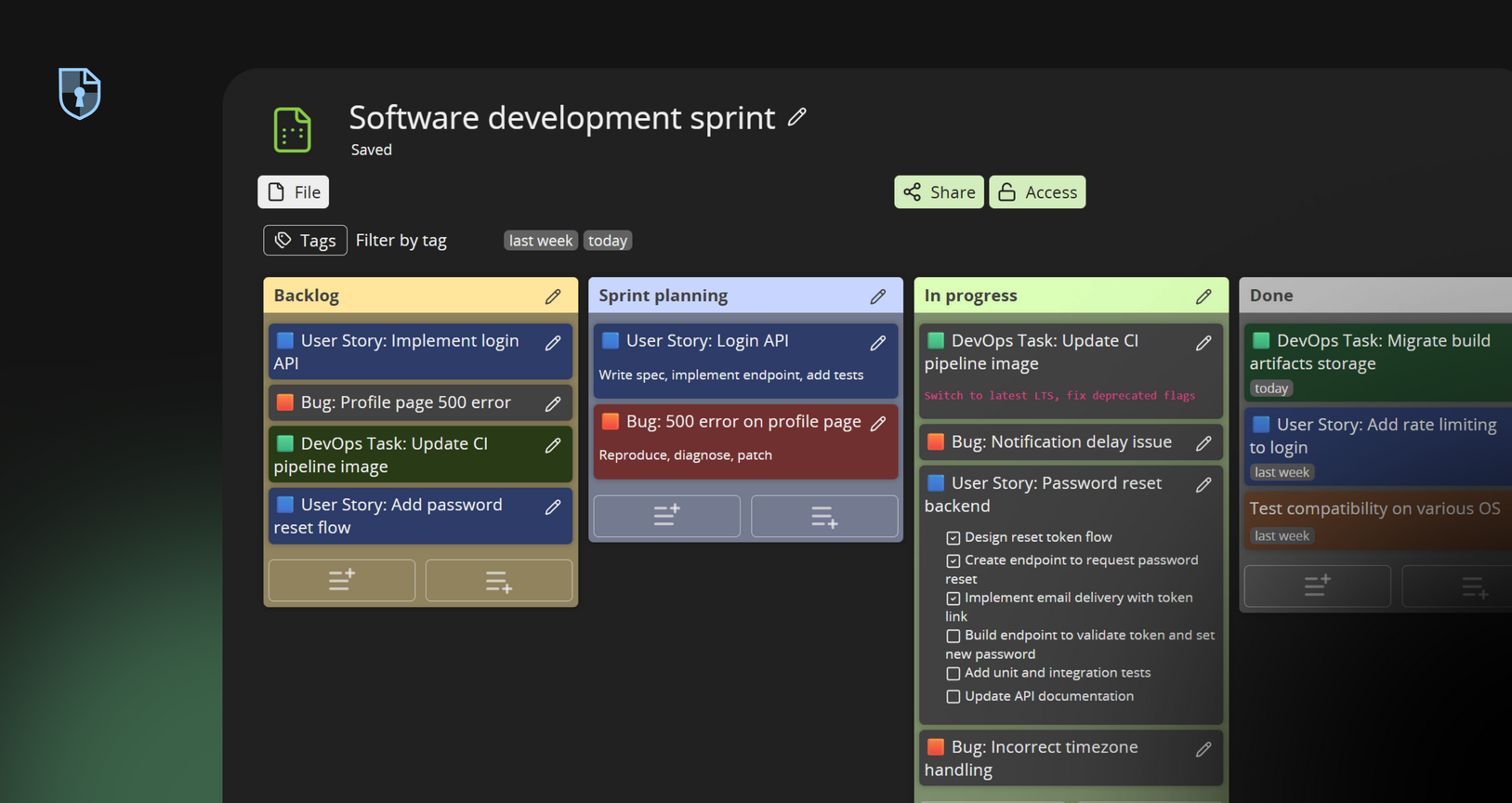The width and height of the screenshot is (1512, 803).
Task: Uncheck 'Design reset token flow' checkbox
Action: click(953, 538)
